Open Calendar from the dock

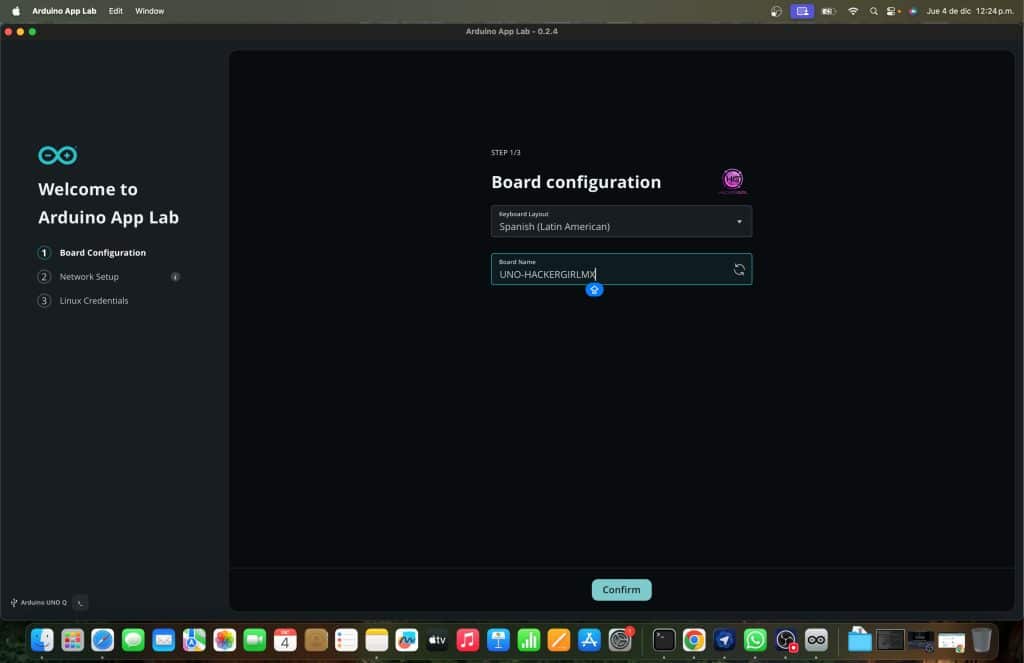tap(285, 640)
